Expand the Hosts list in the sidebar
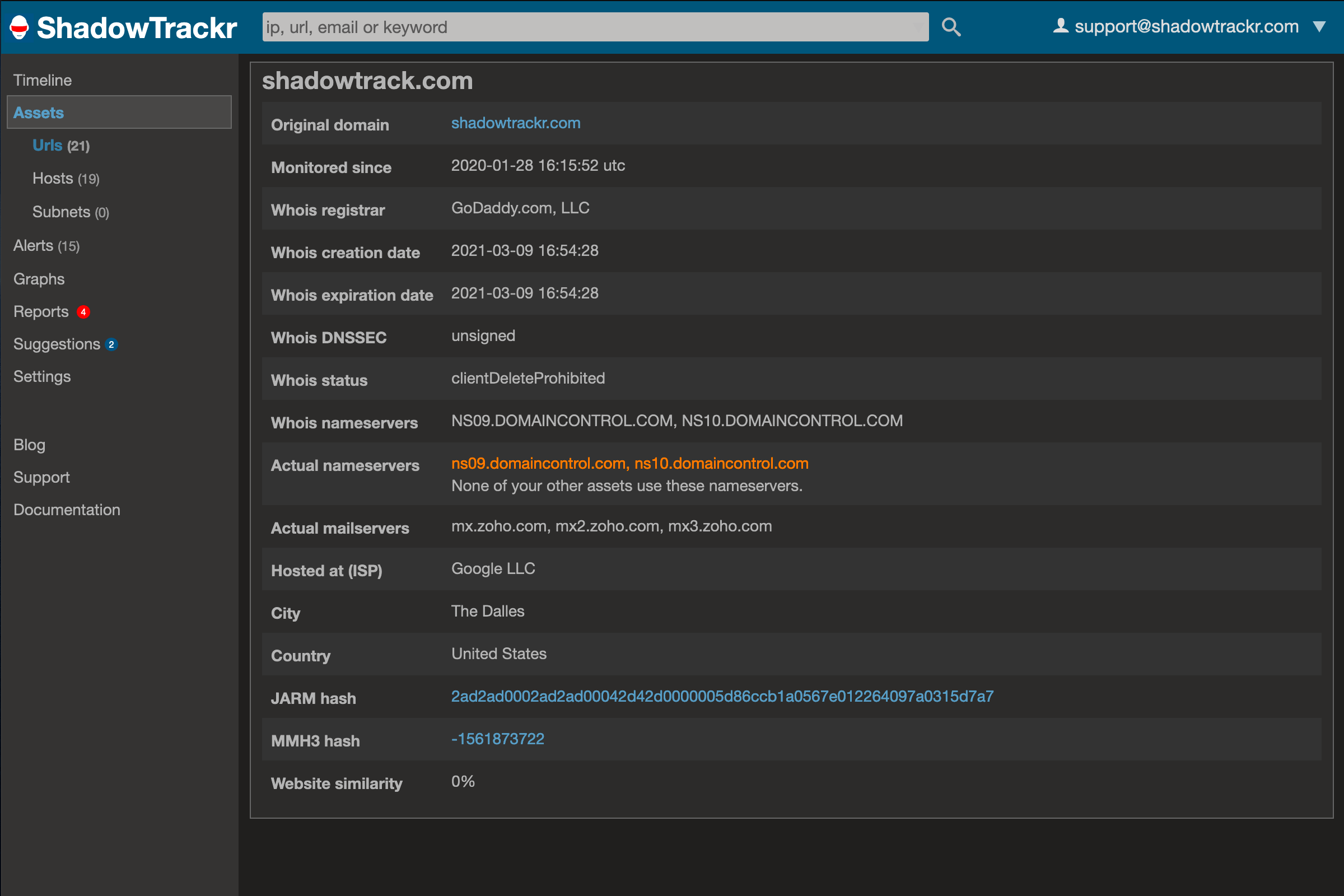1344x896 pixels. (x=53, y=178)
